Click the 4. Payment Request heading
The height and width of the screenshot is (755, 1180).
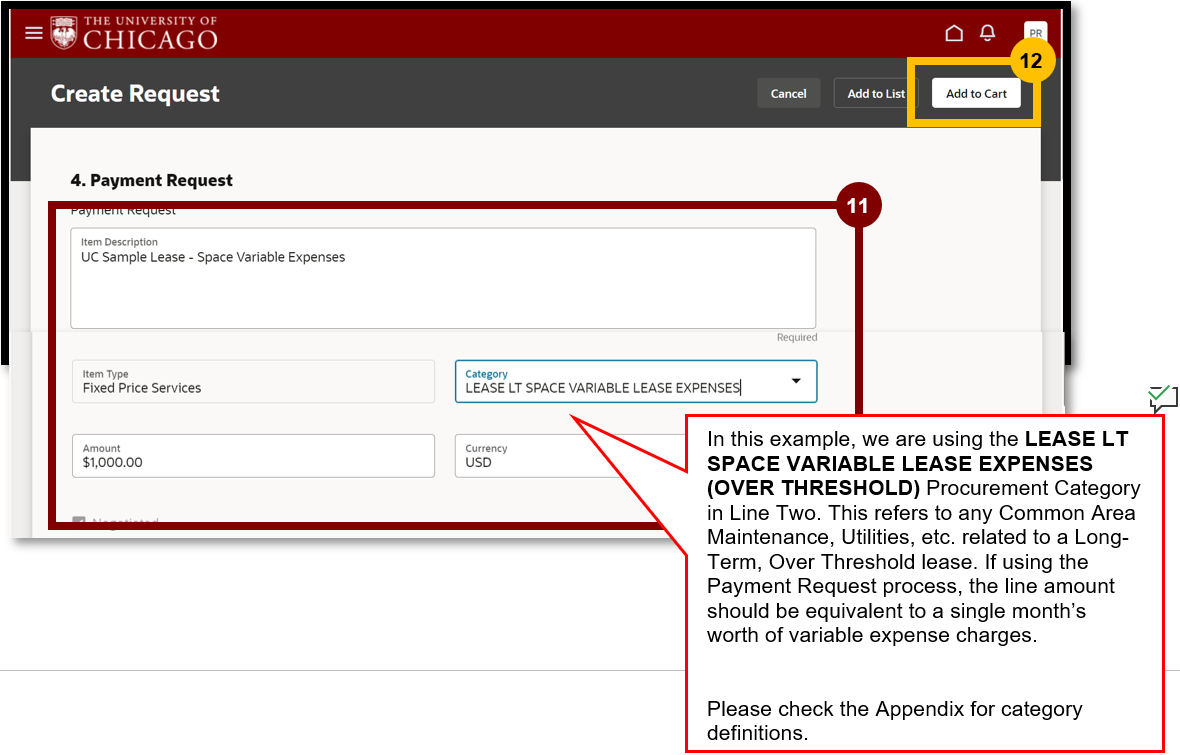coord(151,181)
